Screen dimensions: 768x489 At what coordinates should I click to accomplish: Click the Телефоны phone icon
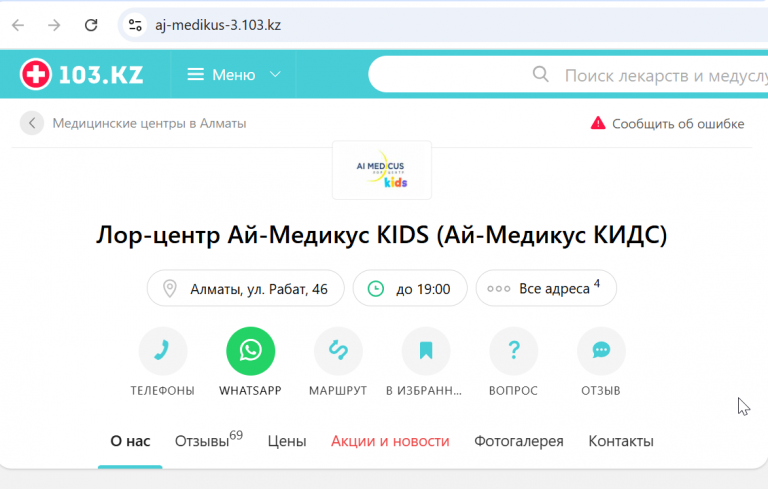pos(163,351)
